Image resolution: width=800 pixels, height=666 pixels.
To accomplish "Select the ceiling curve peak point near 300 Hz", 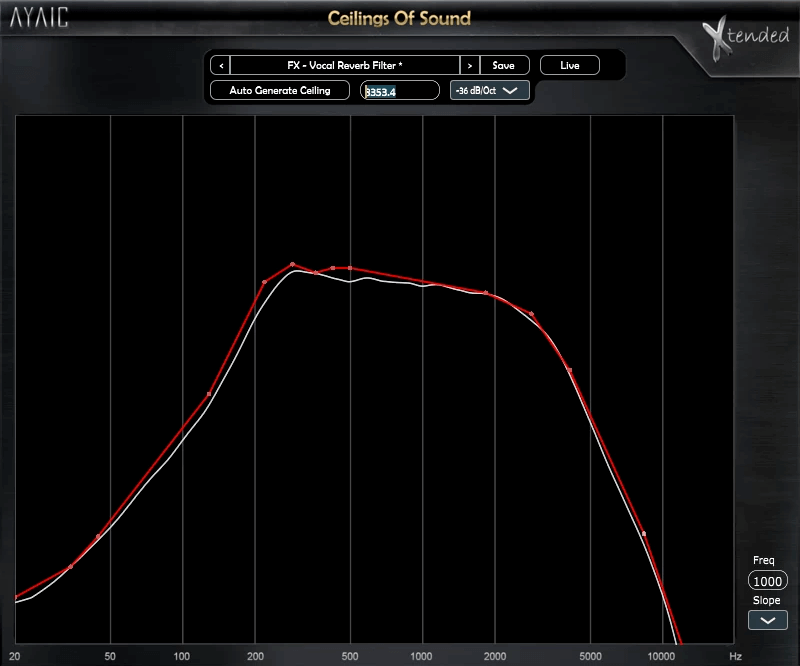I will (x=292, y=265).
